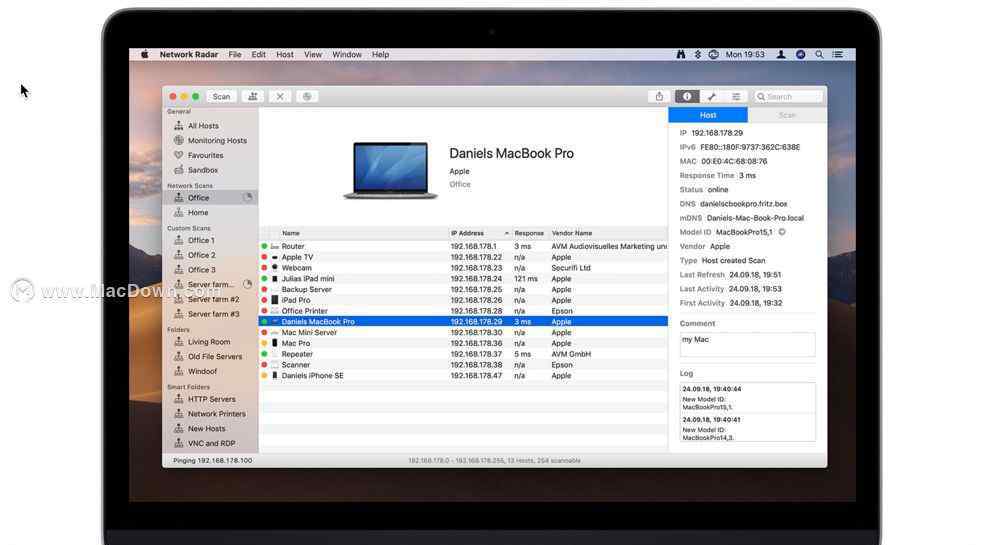Select the Office Printer row
This screenshot has height=545, width=986.
pos(463,311)
